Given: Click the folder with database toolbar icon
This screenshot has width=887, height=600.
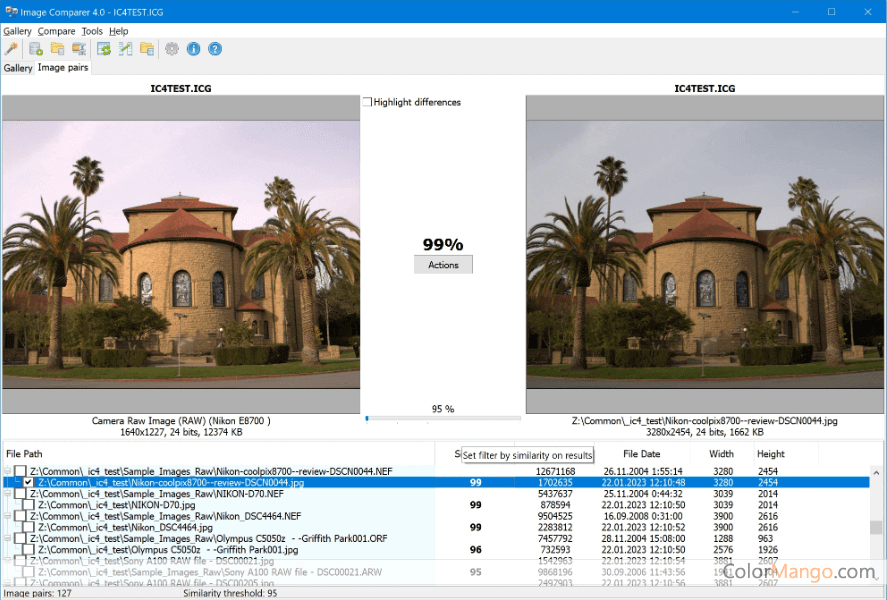Looking at the screenshot, I should [x=57, y=49].
